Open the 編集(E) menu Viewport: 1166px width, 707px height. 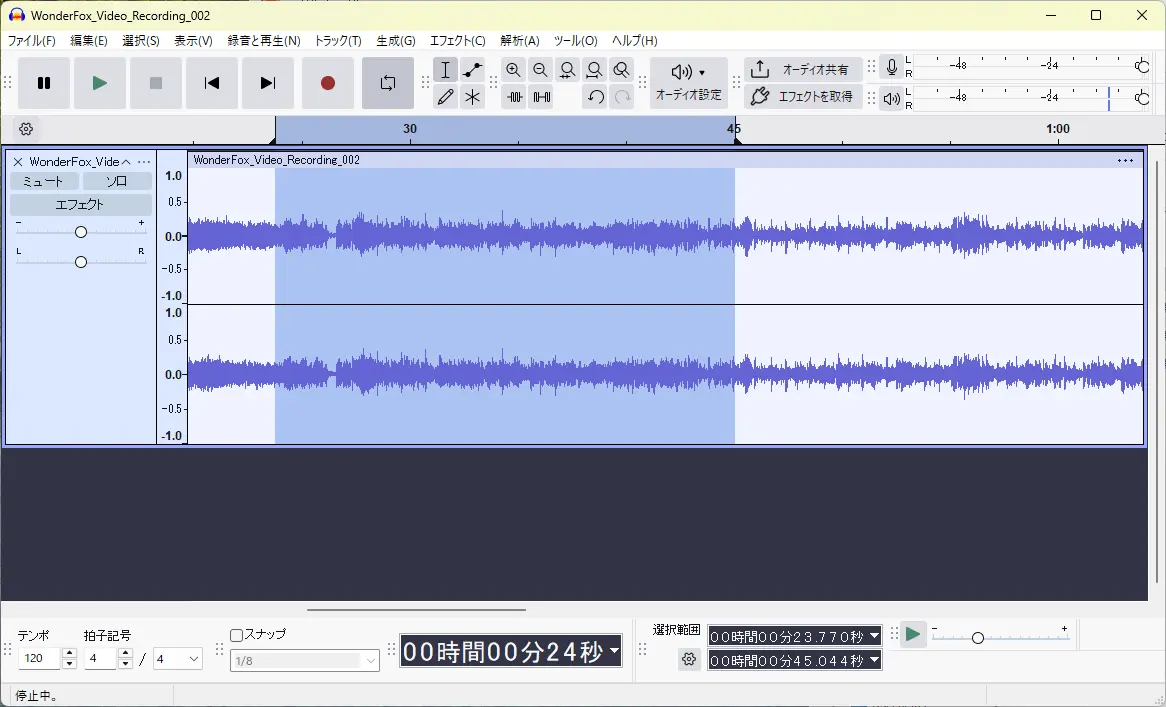pyautogui.click(x=88, y=40)
